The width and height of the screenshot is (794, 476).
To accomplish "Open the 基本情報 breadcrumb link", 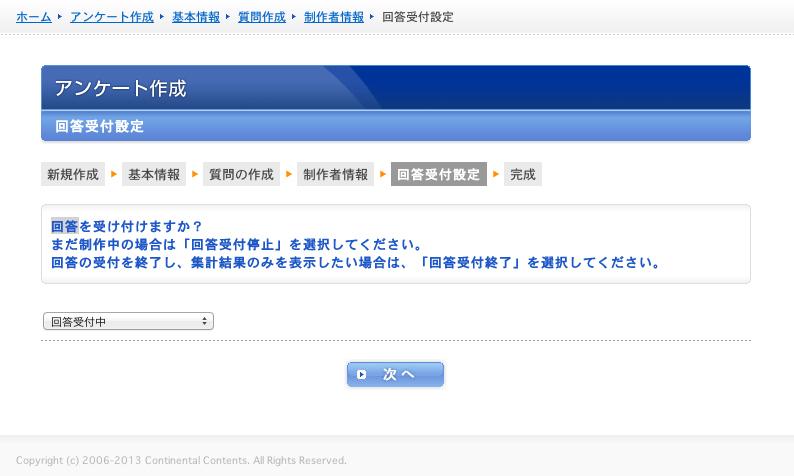I will pyautogui.click(x=195, y=17).
